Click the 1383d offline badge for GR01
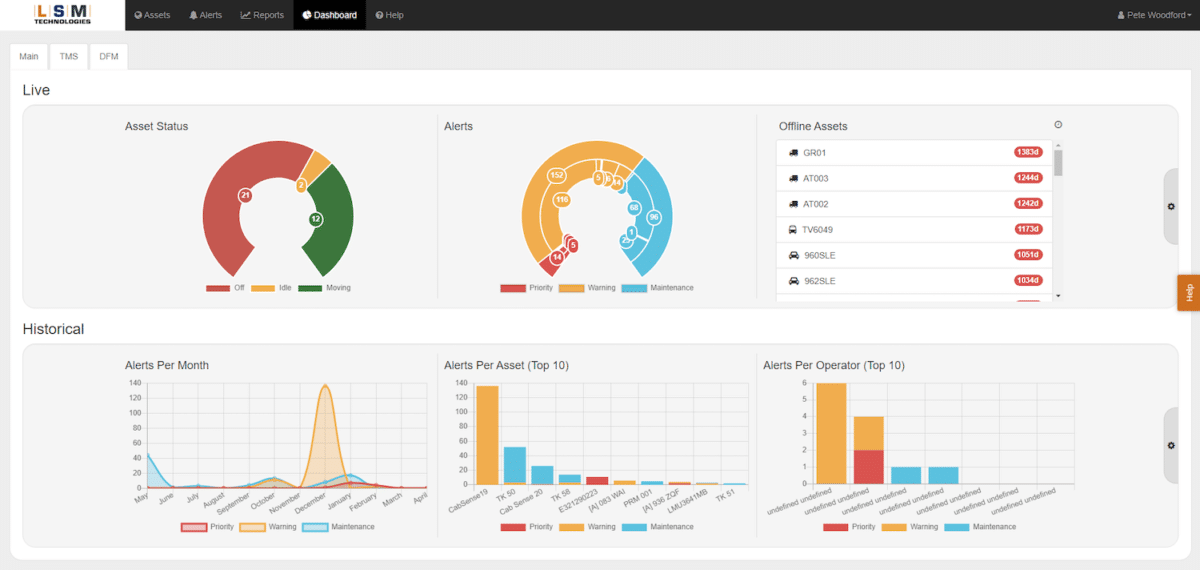Screen dimensions: 1200x570 click(x=1028, y=153)
